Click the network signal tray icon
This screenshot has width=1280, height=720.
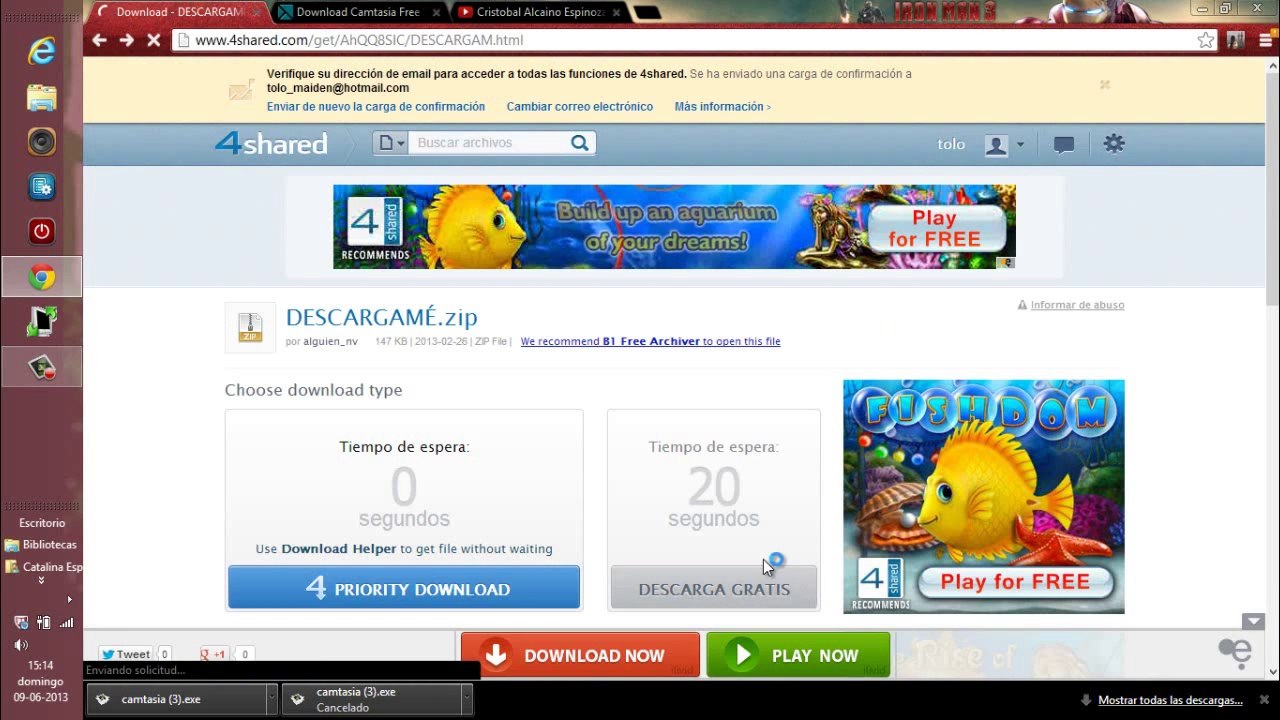pos(66,622)
